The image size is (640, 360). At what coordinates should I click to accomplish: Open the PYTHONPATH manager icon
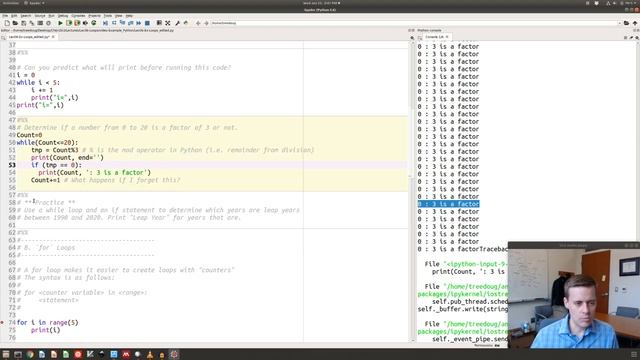(186, 23)
